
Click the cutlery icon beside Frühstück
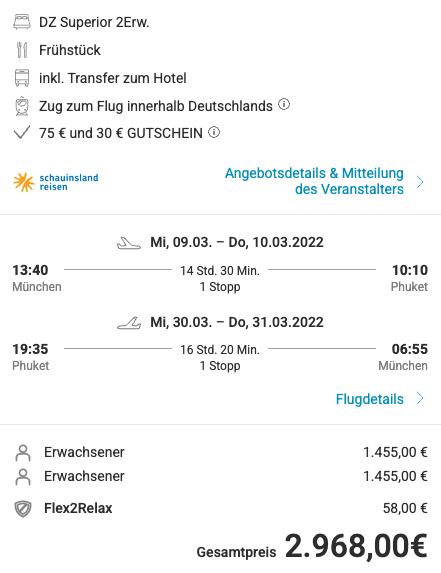coord(22,50)
